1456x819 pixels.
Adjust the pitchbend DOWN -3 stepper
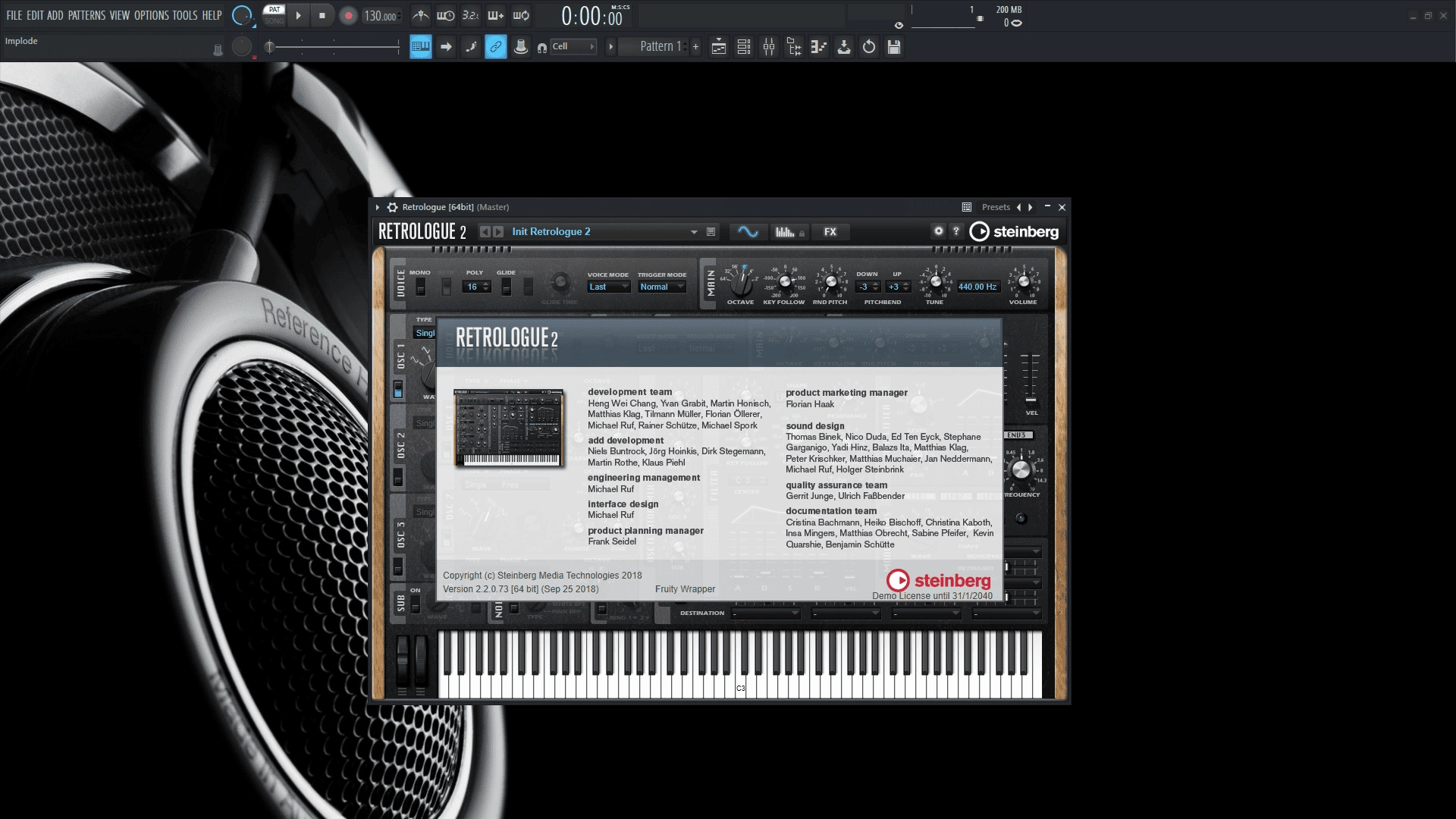click(x=868, y=287)
